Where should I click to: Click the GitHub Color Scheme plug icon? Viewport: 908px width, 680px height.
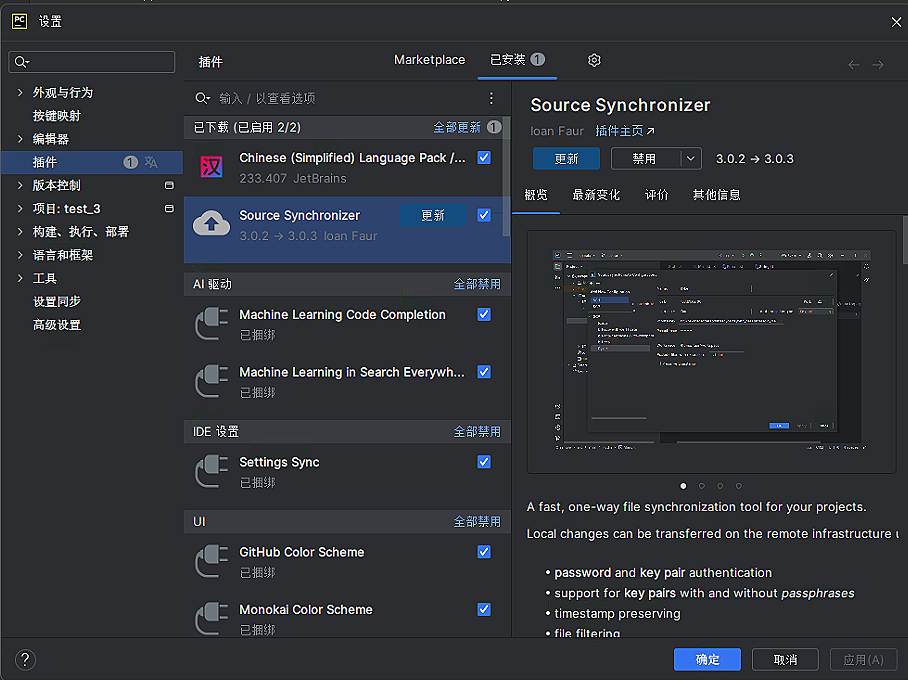pyautogui.click(x=211, y=561)
